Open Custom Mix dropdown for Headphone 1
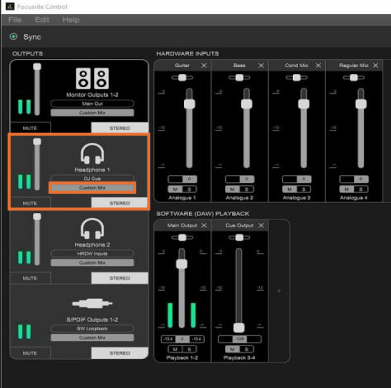The image size is (391, 388). point(92,188)
